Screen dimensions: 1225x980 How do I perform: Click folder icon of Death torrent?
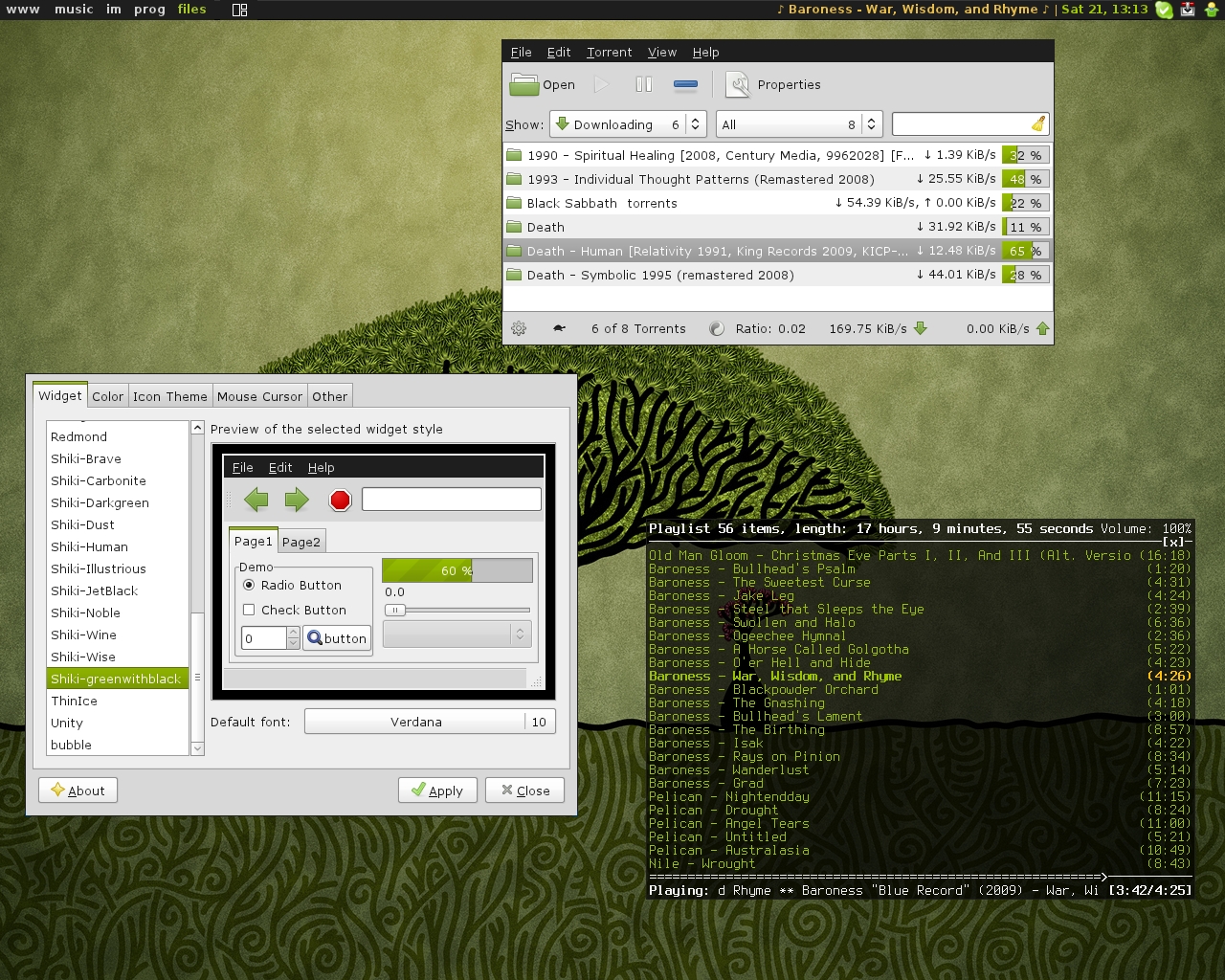[514, 227]
